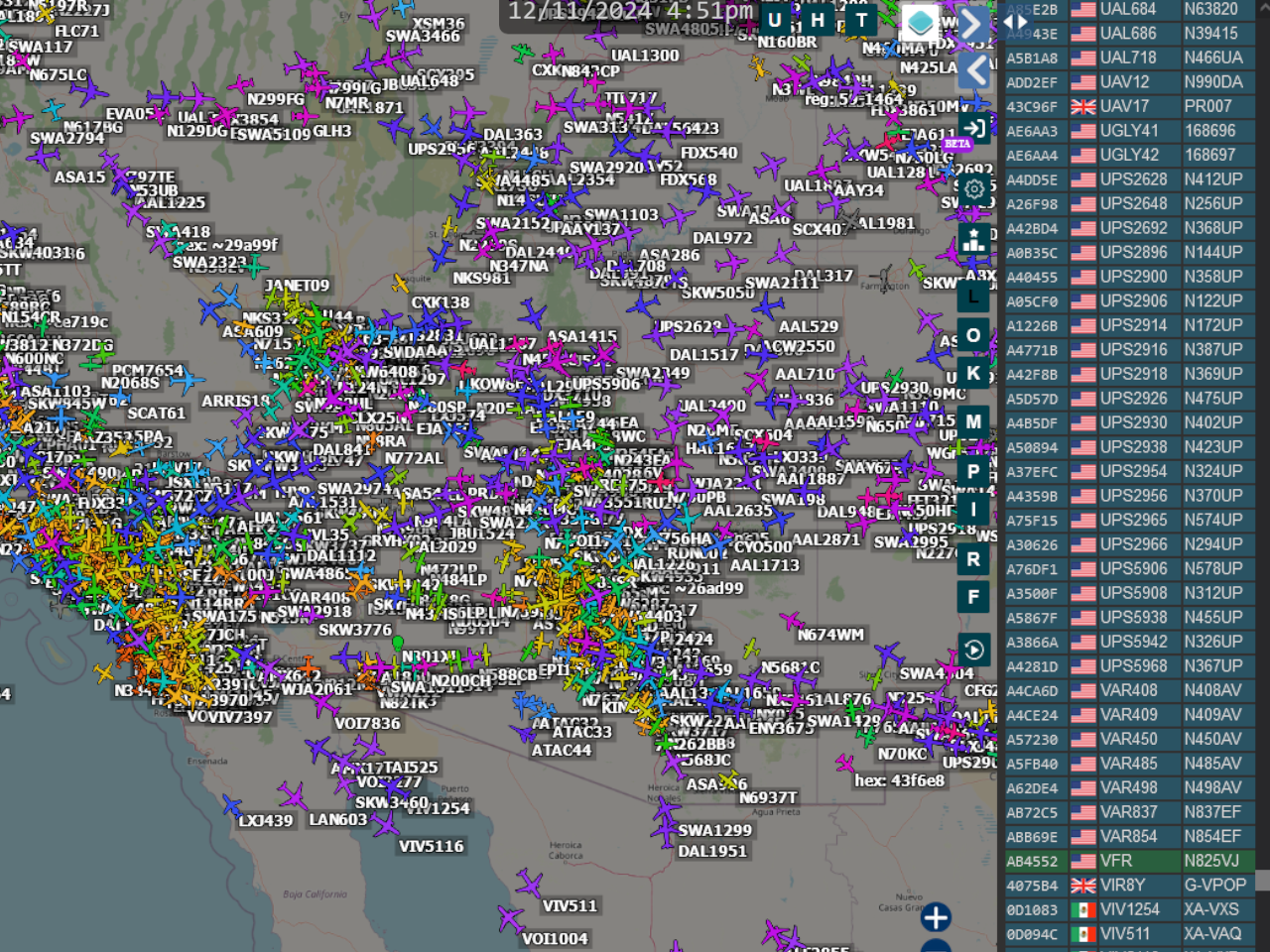This screenshot has height=952, width=1270.
Task: Click hex code A4DD5E in the table
Action: (x=1032, y=180)
